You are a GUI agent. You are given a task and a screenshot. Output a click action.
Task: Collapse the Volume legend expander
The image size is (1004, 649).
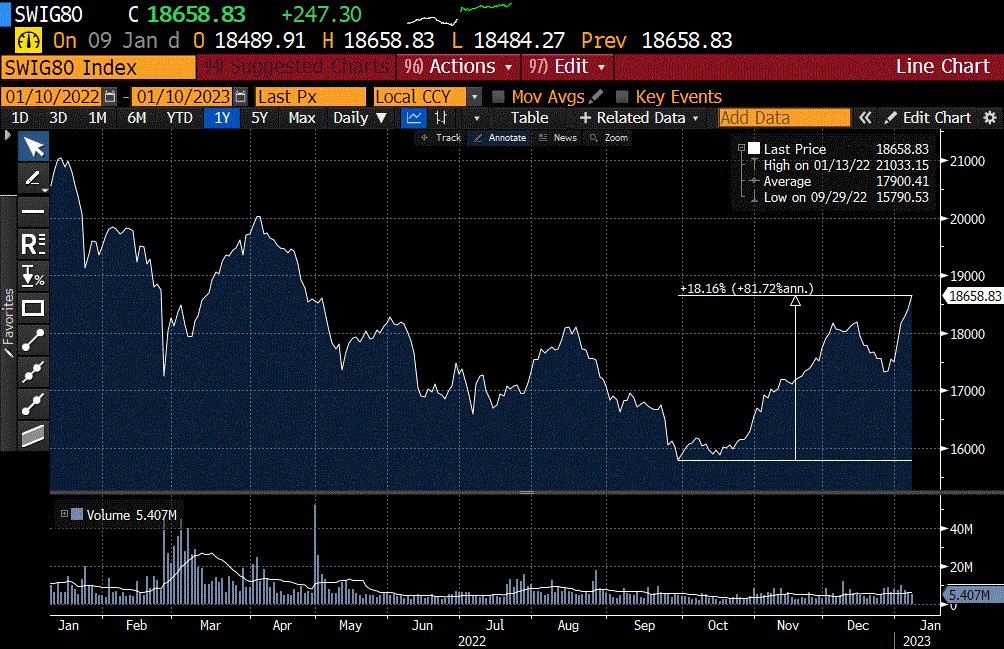click(64, 513)
